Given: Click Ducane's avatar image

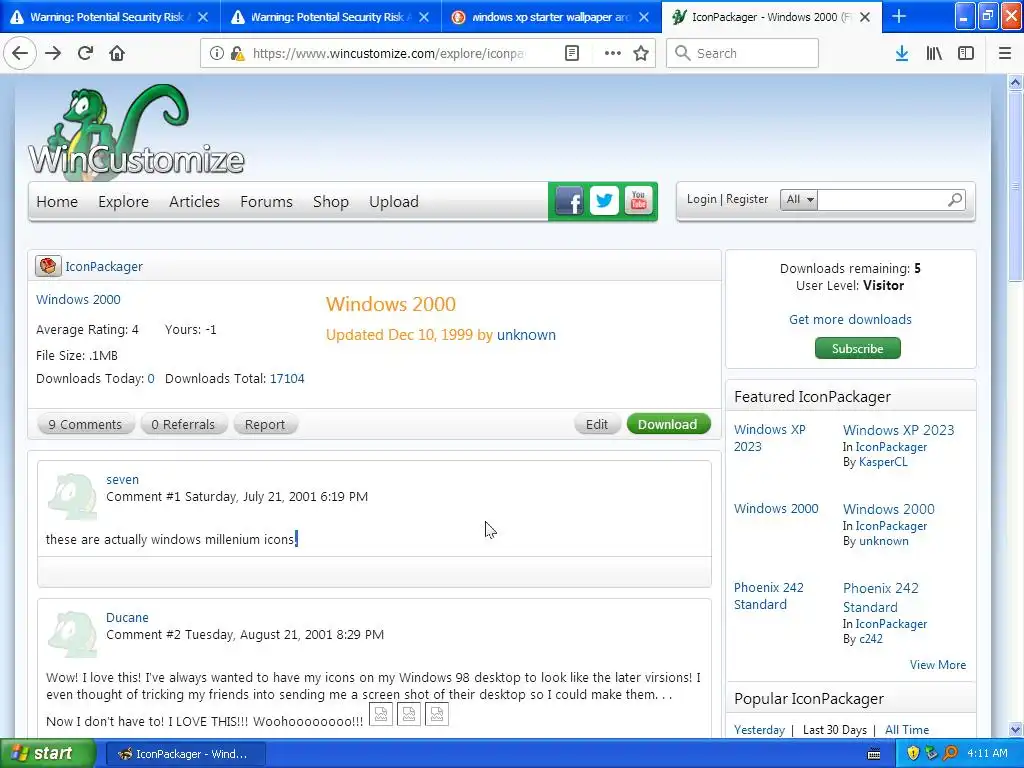Looking at the screenshot, I should [72, 635].
